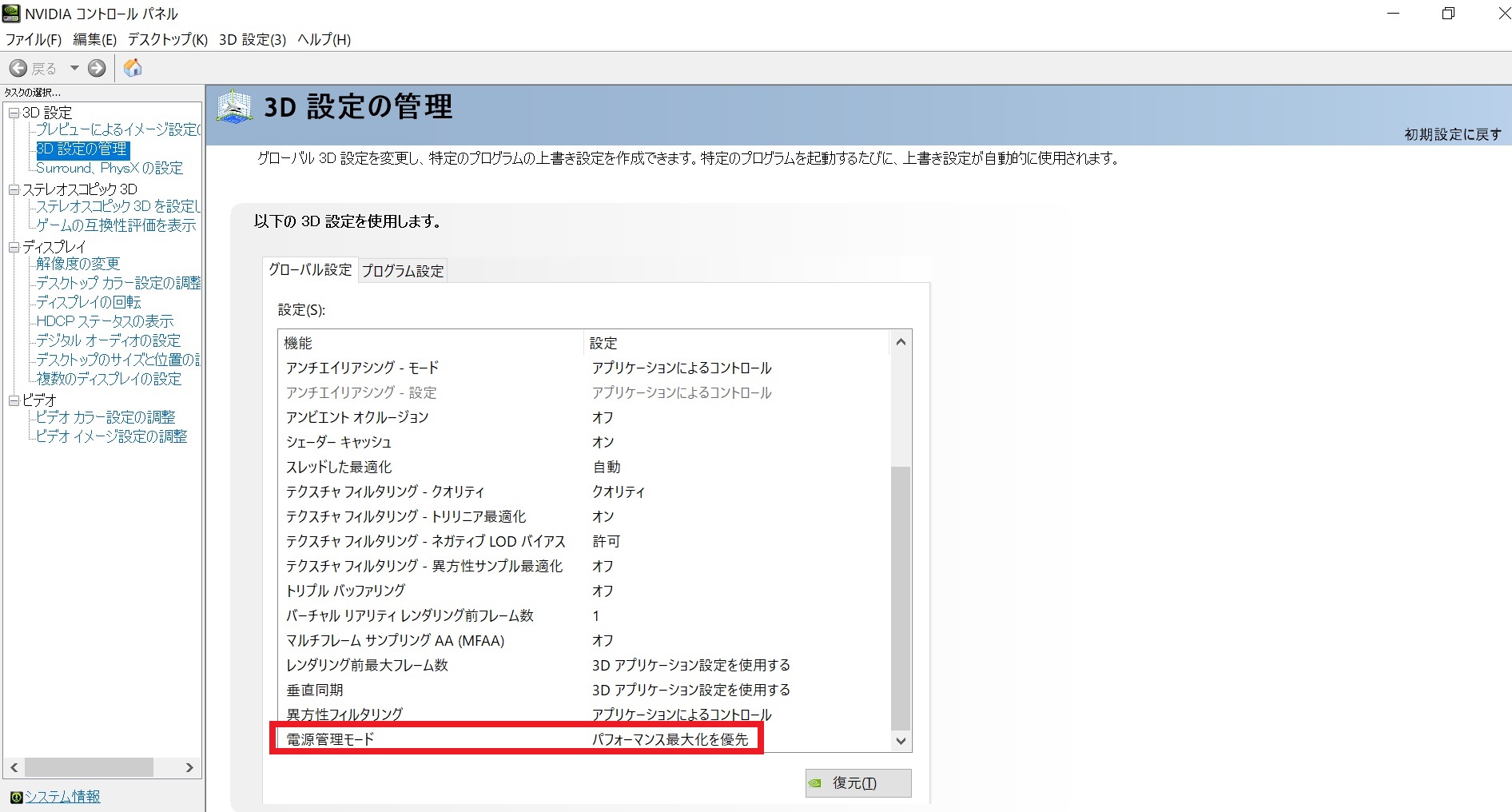Click the Home icon in toolbar
Image resolution: width=1512 pixels, height=812 pixels.
click(133, 68)
